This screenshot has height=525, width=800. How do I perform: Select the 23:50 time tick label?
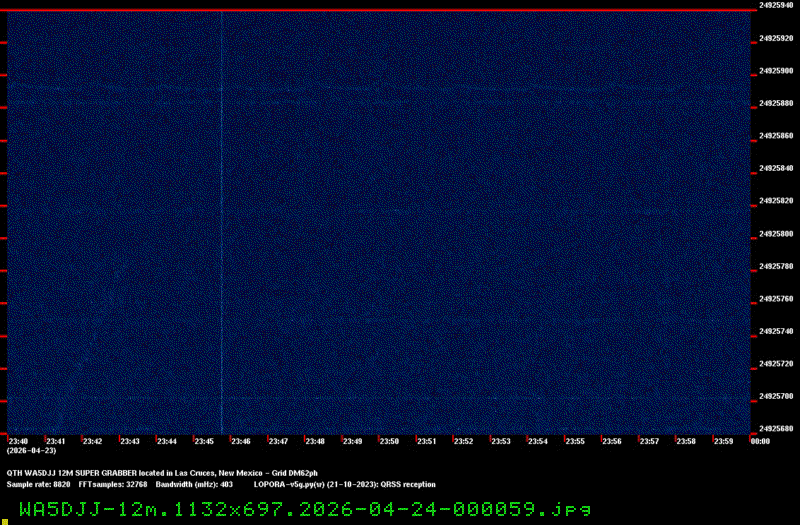pos(389,441)
